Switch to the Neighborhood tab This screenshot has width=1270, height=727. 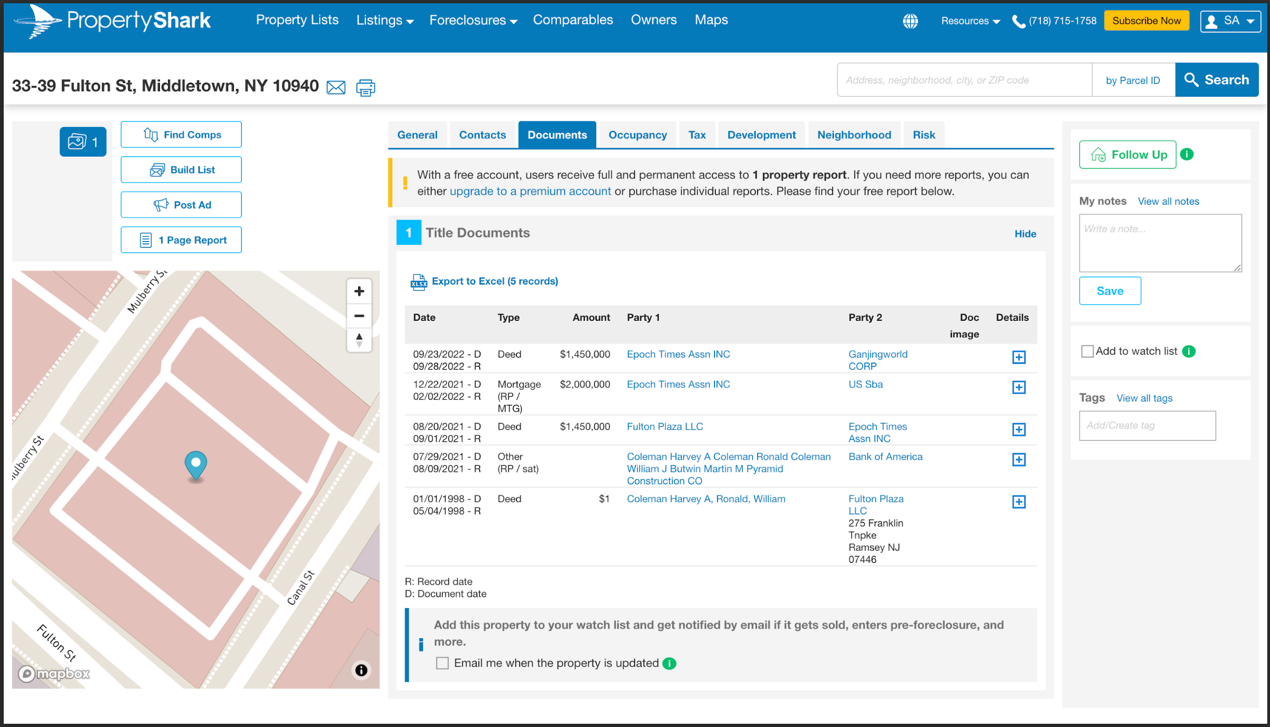click(x=853, y=135)
